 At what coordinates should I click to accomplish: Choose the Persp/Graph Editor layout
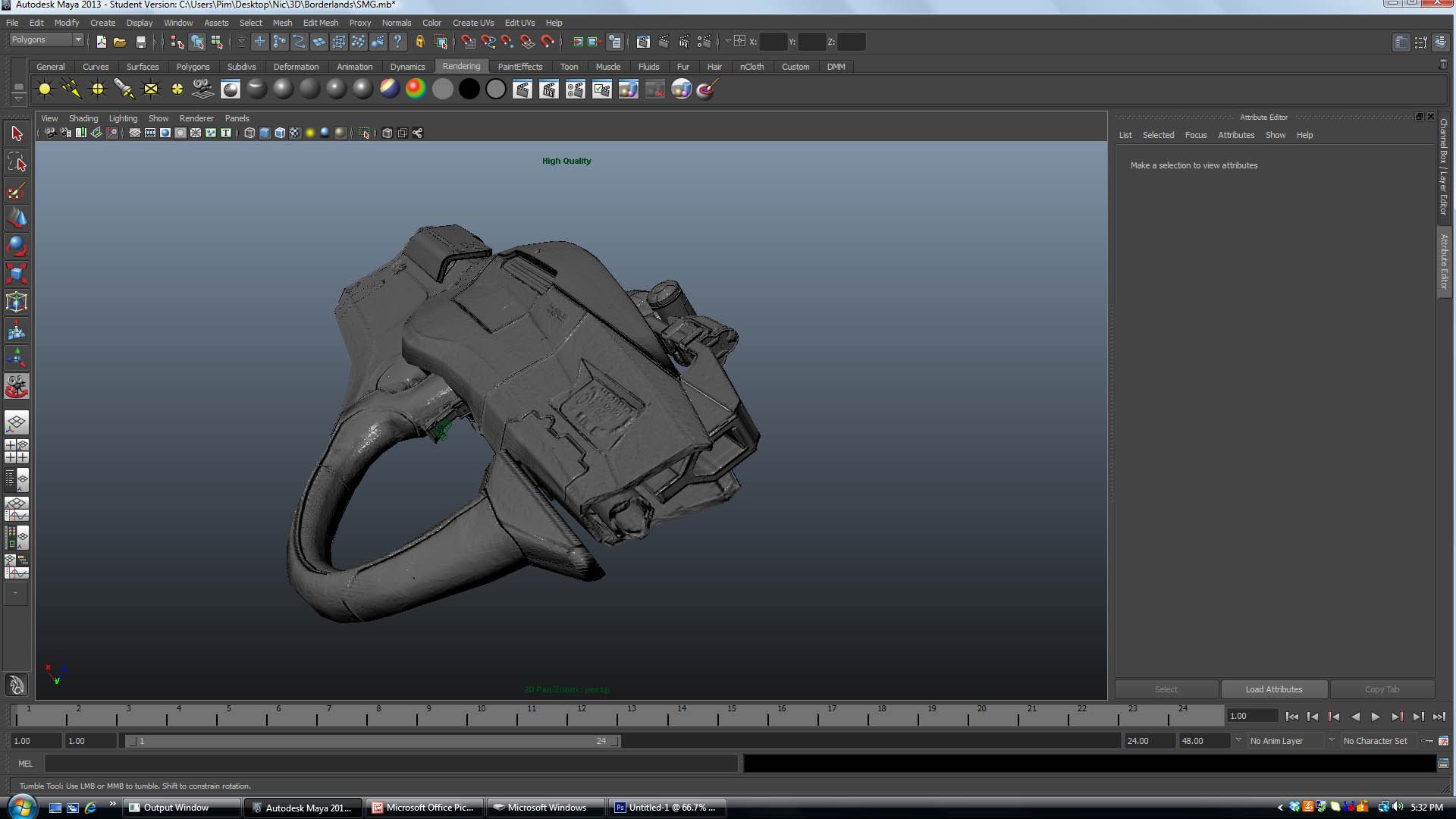point(17,509)
